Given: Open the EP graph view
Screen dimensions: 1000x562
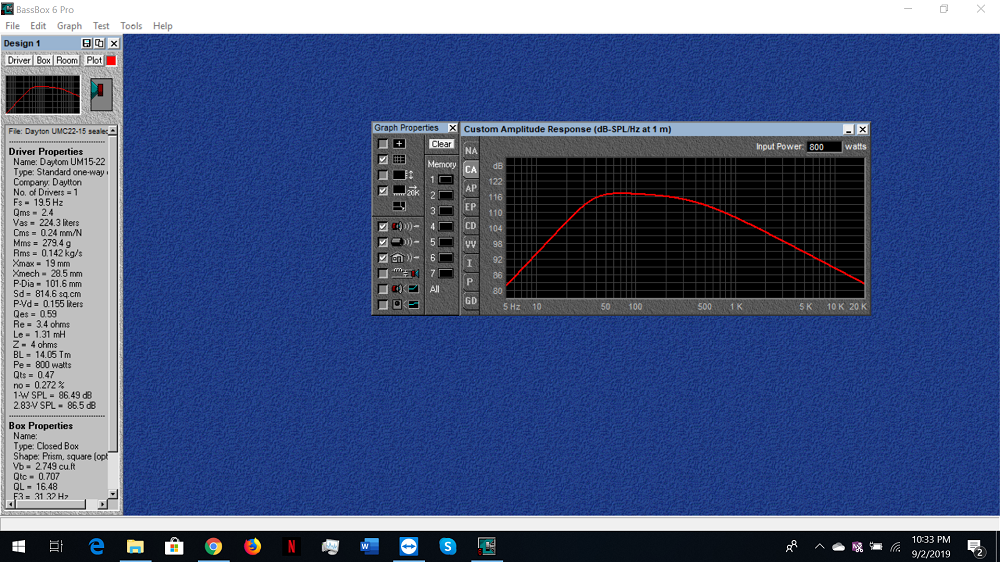Looking at the screenshot, I should pyautogui.click(x=470, y=207).
